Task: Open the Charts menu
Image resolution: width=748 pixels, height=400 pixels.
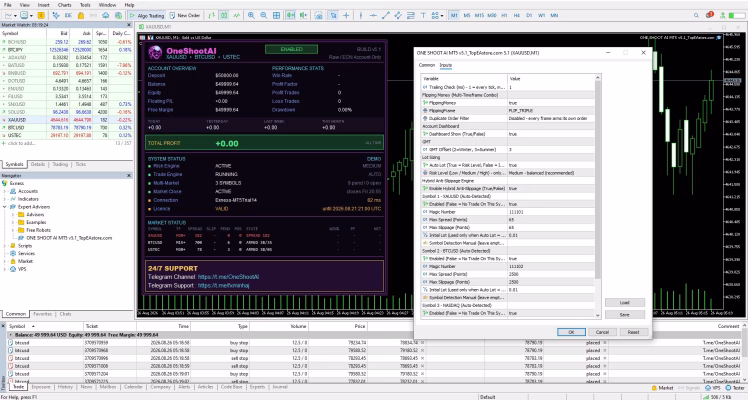Action: point(64,5)
